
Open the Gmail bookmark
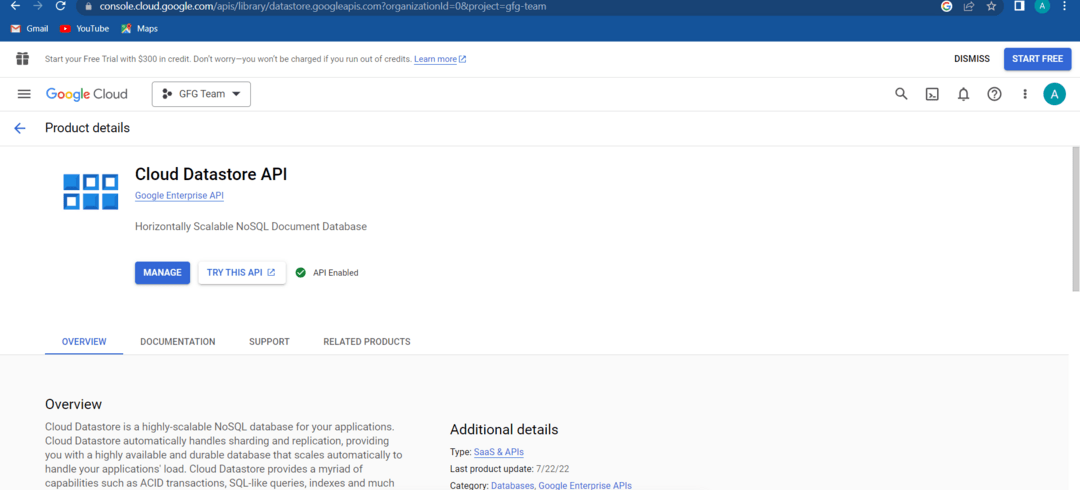click(x=30, y=28)
